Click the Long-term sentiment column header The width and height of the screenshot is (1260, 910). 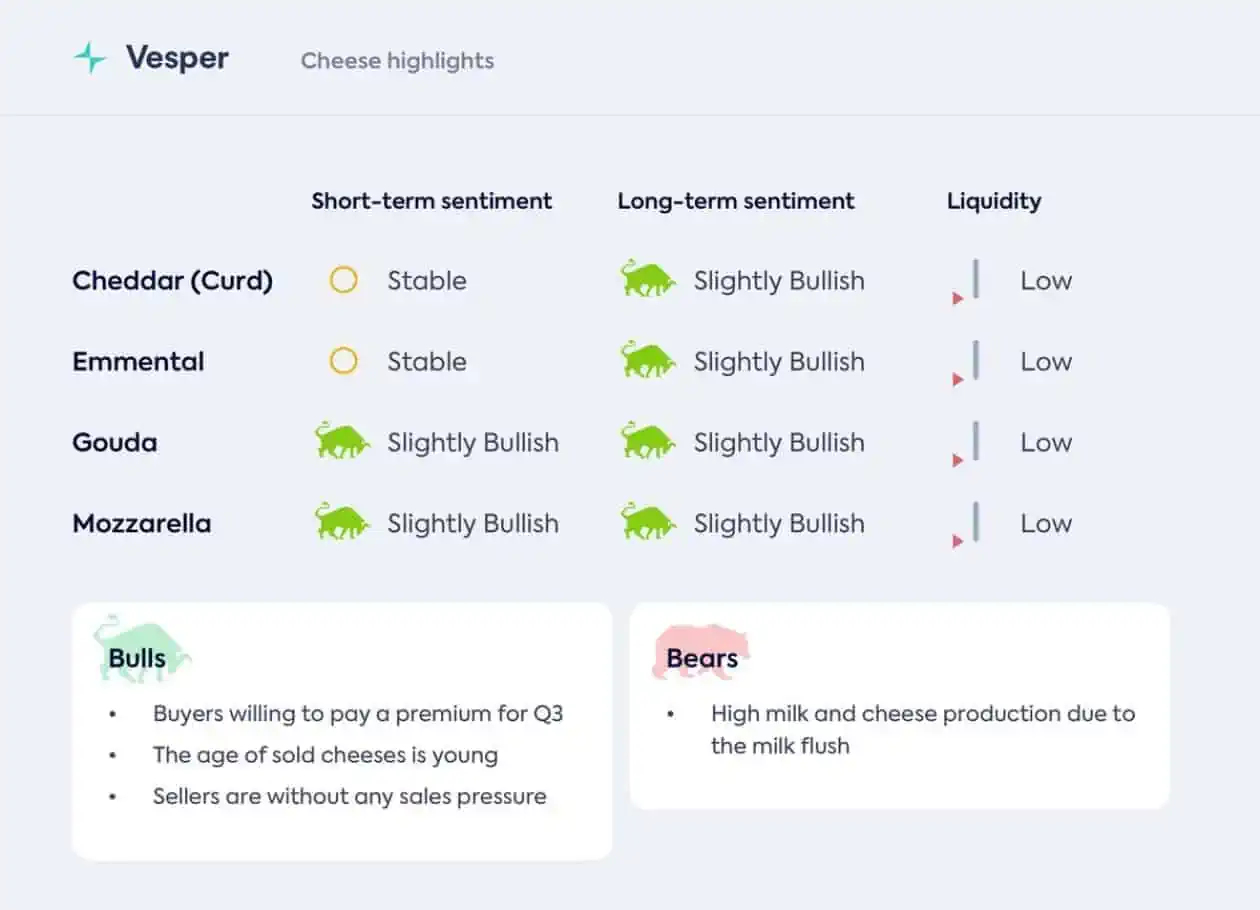coord(736,201)
